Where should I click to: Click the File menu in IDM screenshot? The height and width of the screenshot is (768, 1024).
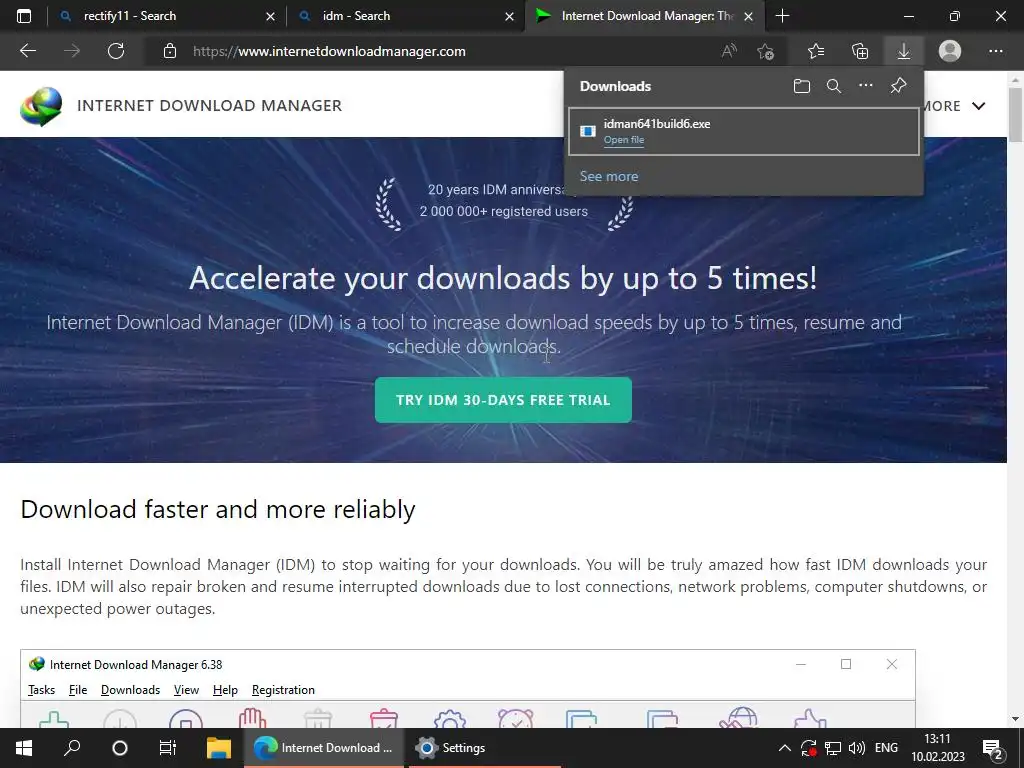click(x=78, y=690)
